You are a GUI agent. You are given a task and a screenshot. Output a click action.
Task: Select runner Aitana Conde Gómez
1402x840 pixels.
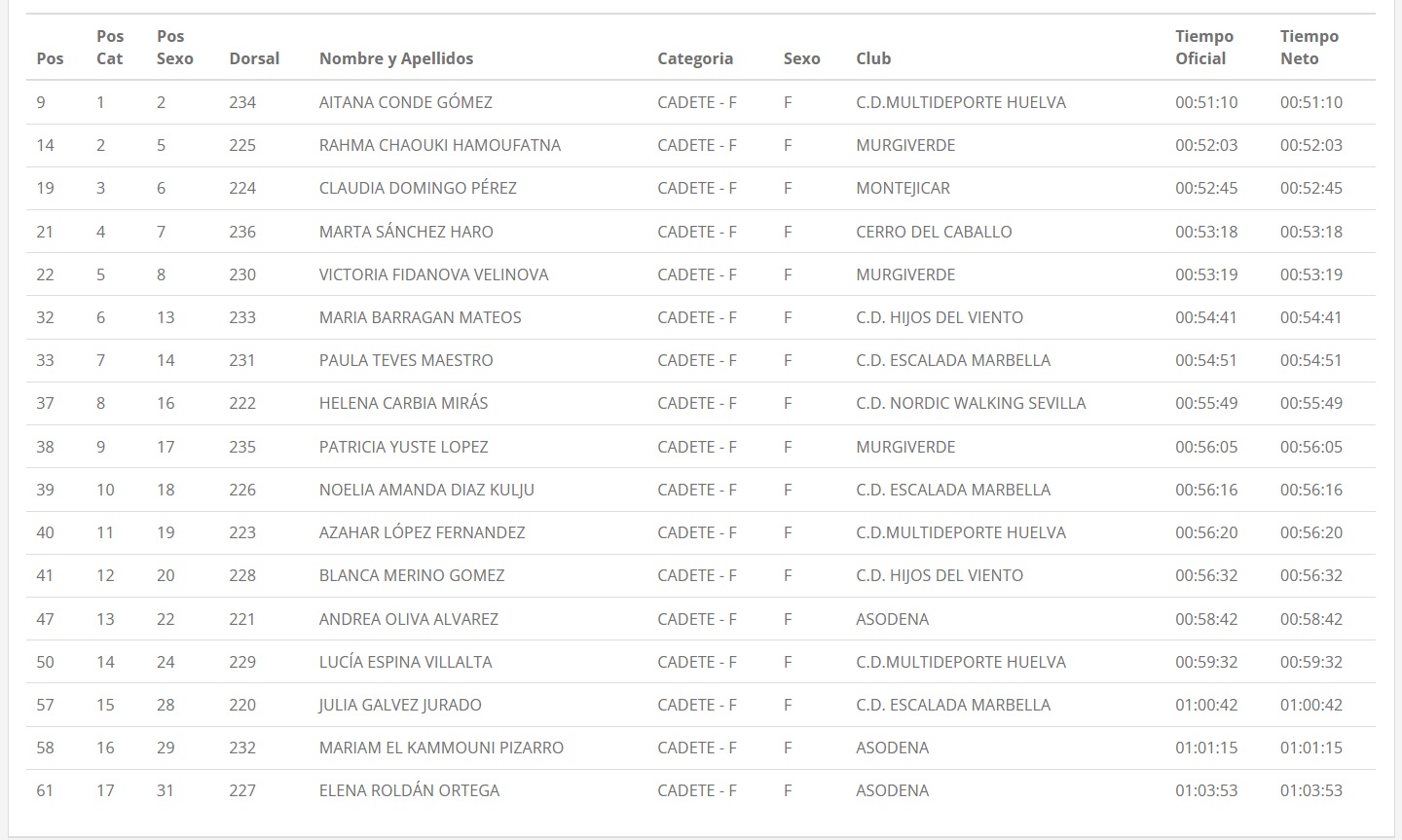pyautogui.click(x=406, y=102)
